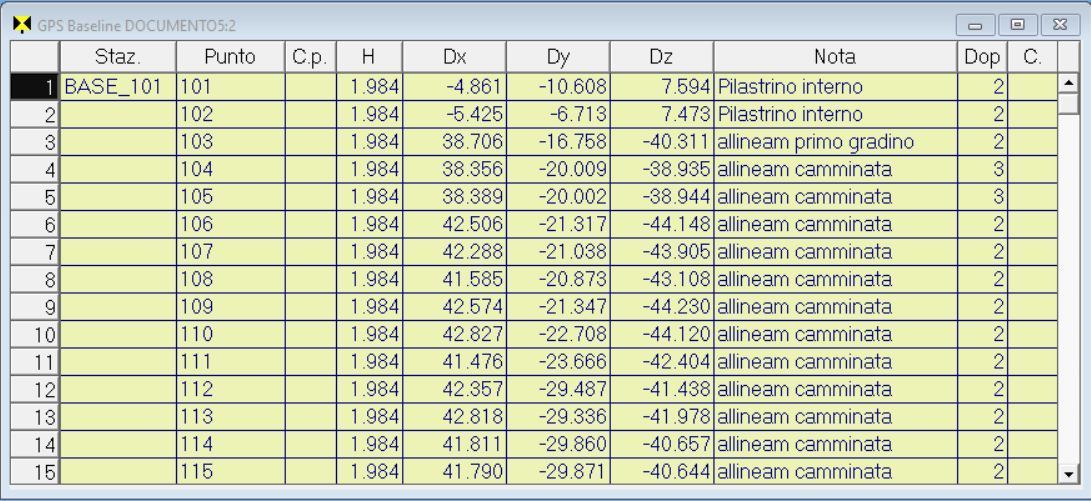1091x501 pixels.
Task: Click the GPS Baseline window icon
Action: (22, 25)
